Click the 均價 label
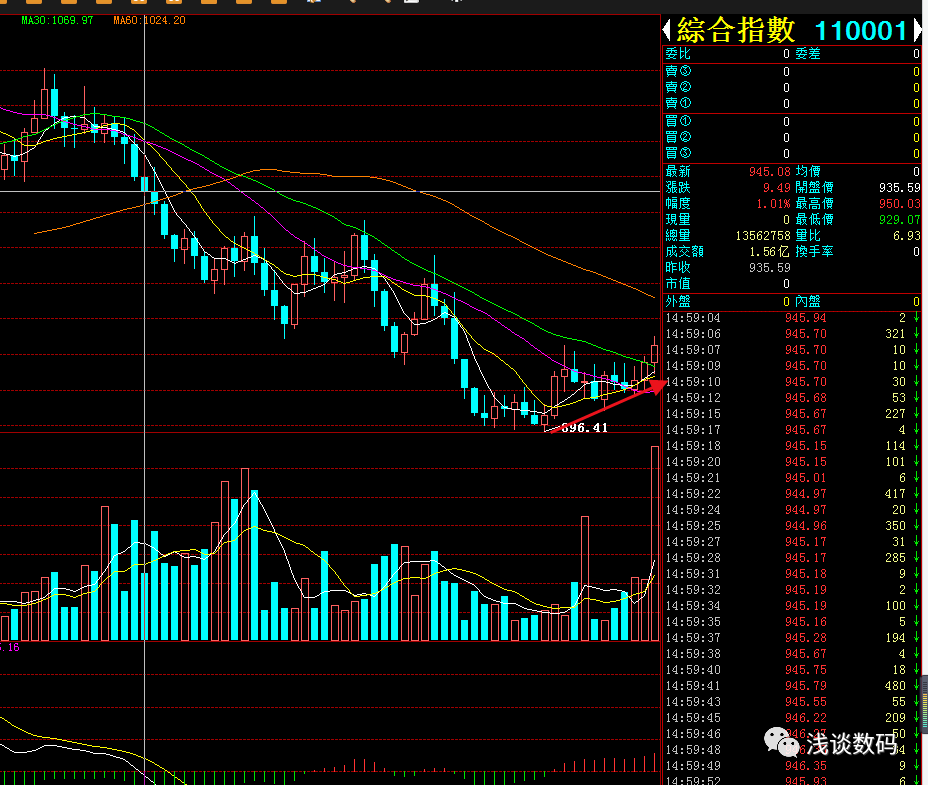Image resolution: width=928 pixels, height=785 pixels. pos(808,172)
